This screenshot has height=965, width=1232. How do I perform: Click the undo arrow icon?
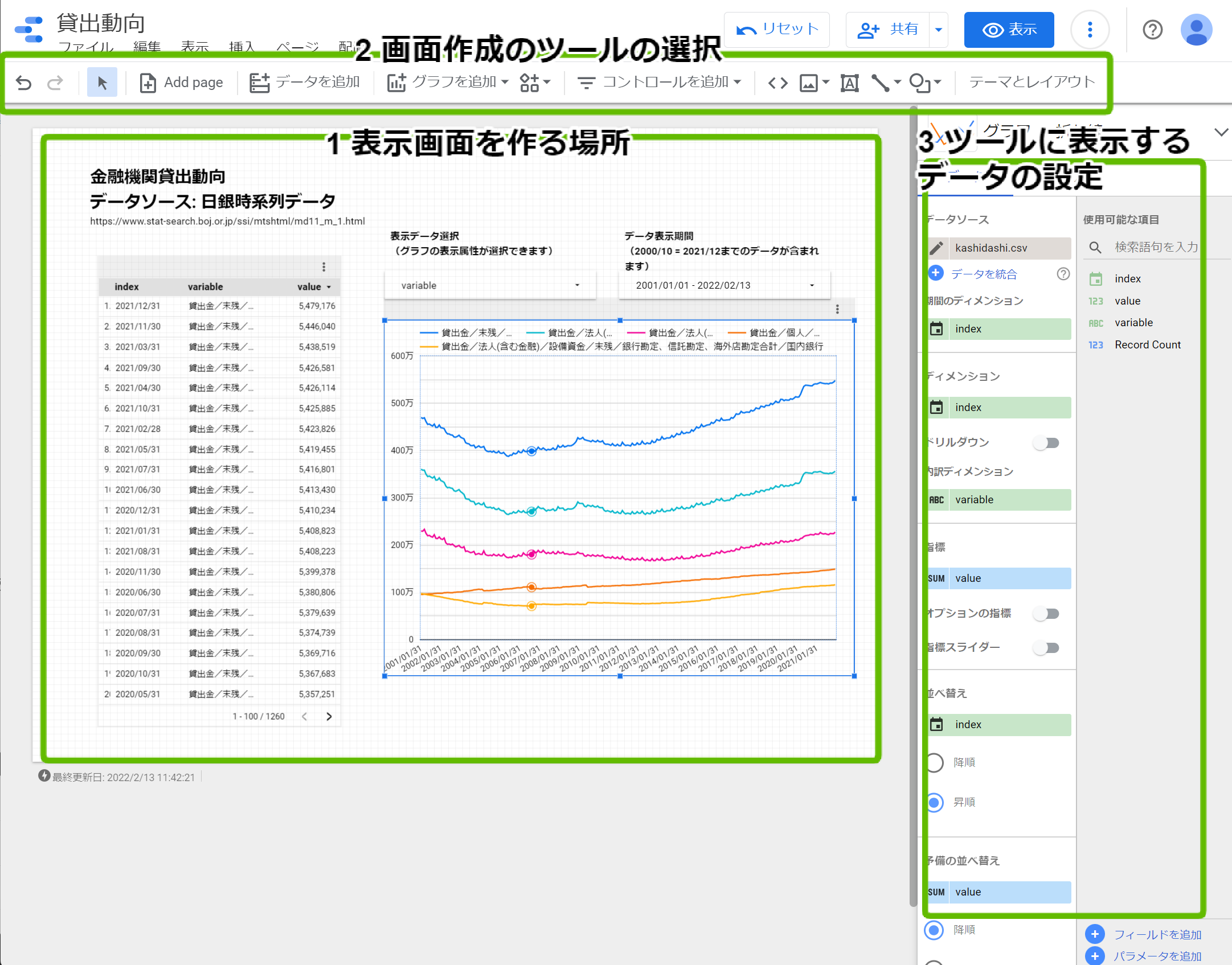23,83
